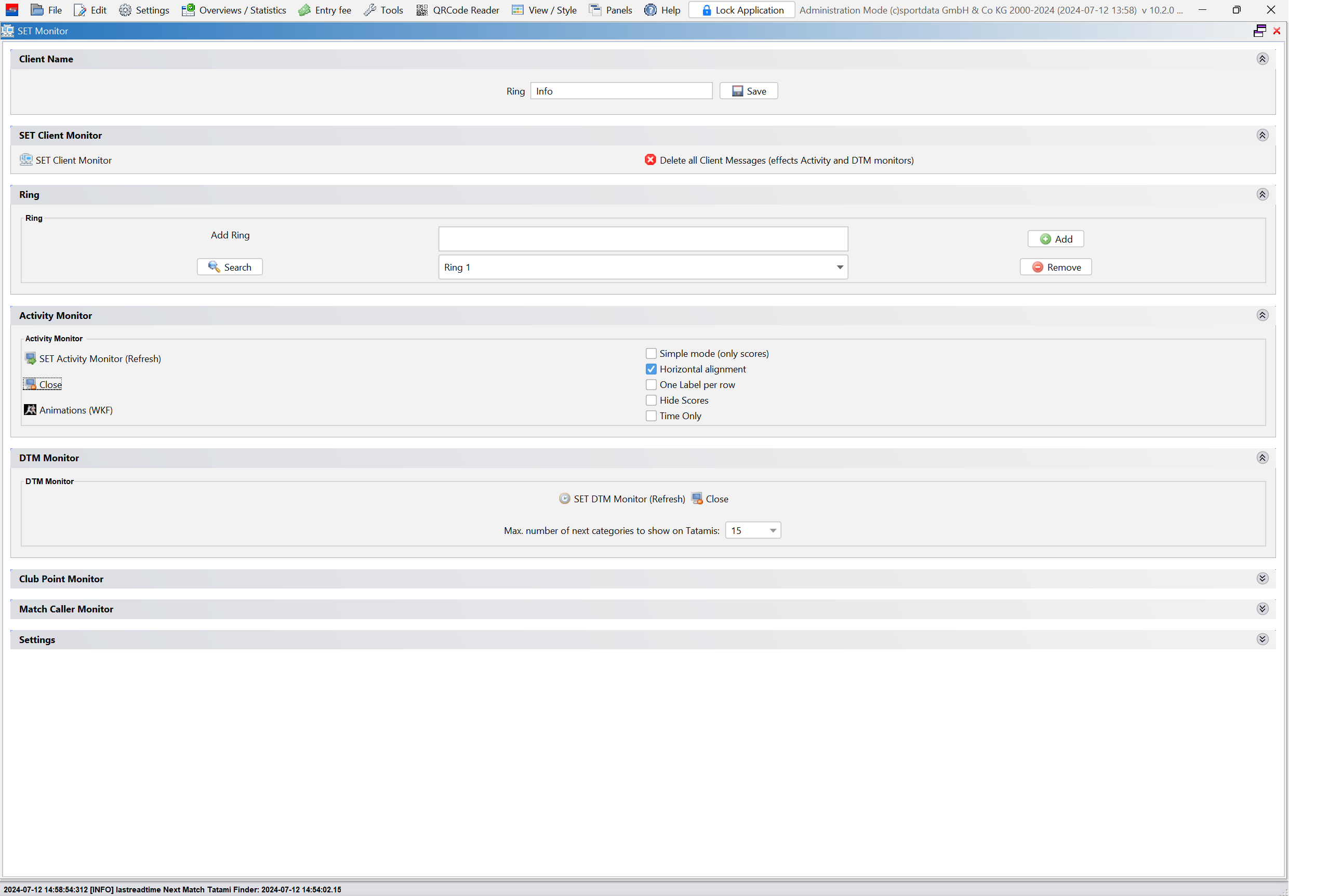
Task: Enable Hide Scores checkbox
Action: pyautogui.click(x=651, y=400)
